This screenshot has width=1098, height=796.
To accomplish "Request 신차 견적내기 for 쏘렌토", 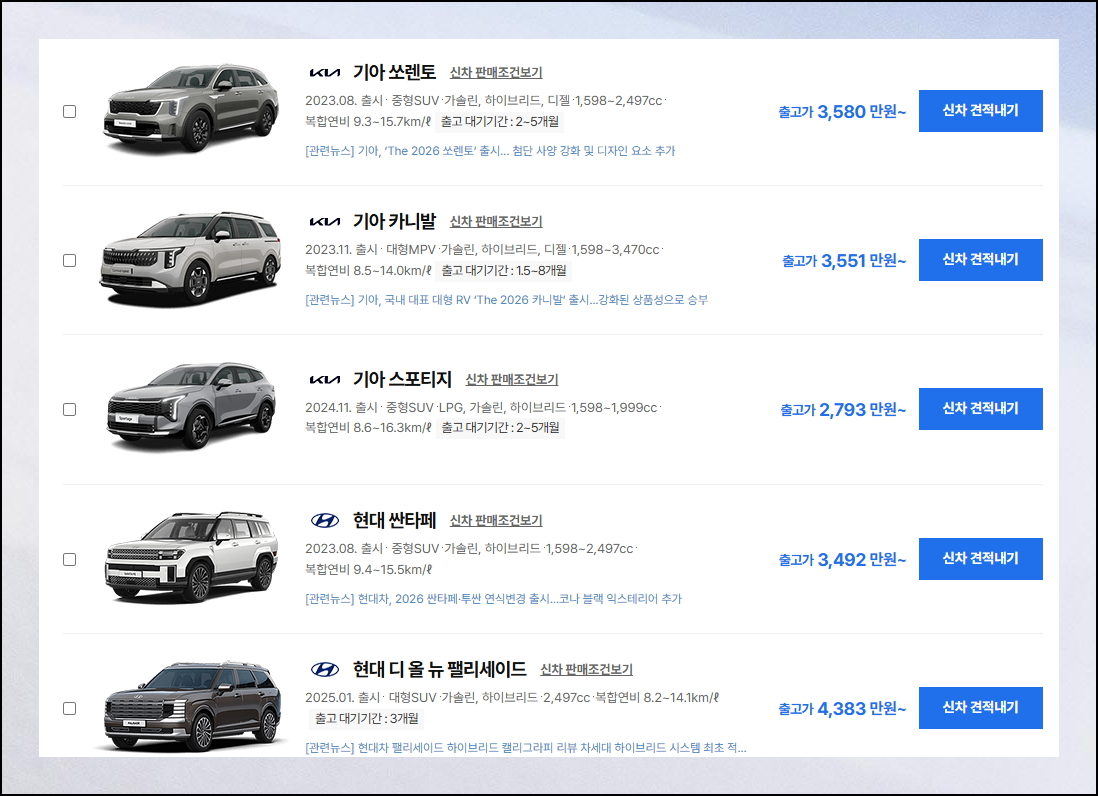I will (x=980, y=111).
